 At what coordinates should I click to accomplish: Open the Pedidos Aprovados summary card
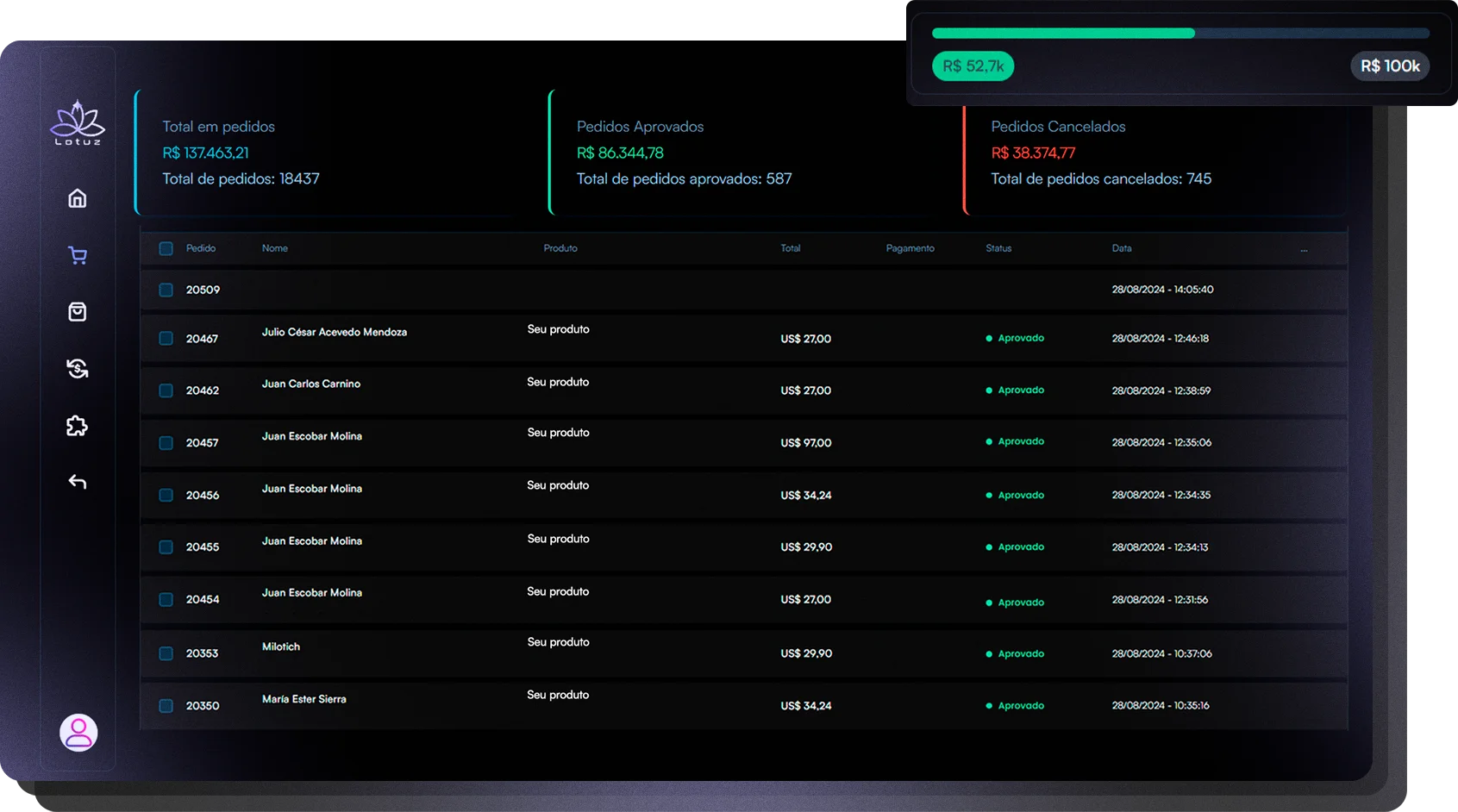click(742, 153)
